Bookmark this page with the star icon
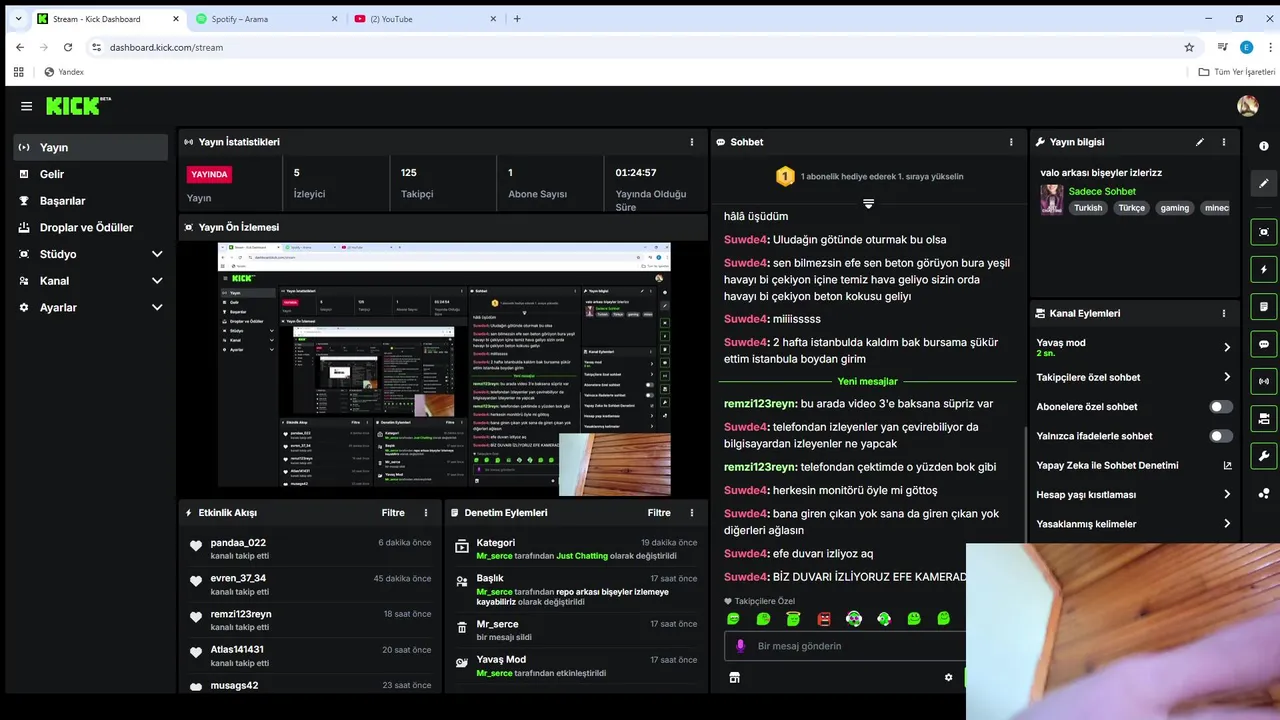Screen dimensions: 1280x720 coord(1189,47)
